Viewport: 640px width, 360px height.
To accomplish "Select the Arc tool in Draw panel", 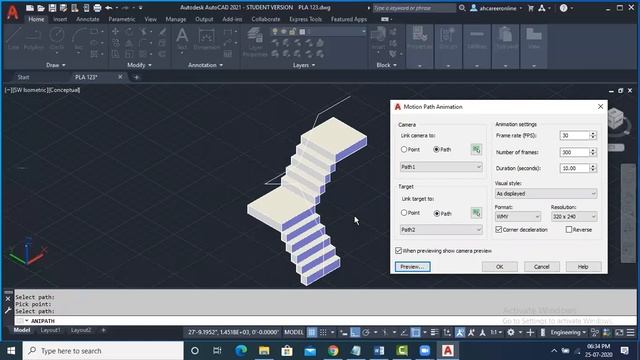I will pyautogui.click(x=79, y=39).
